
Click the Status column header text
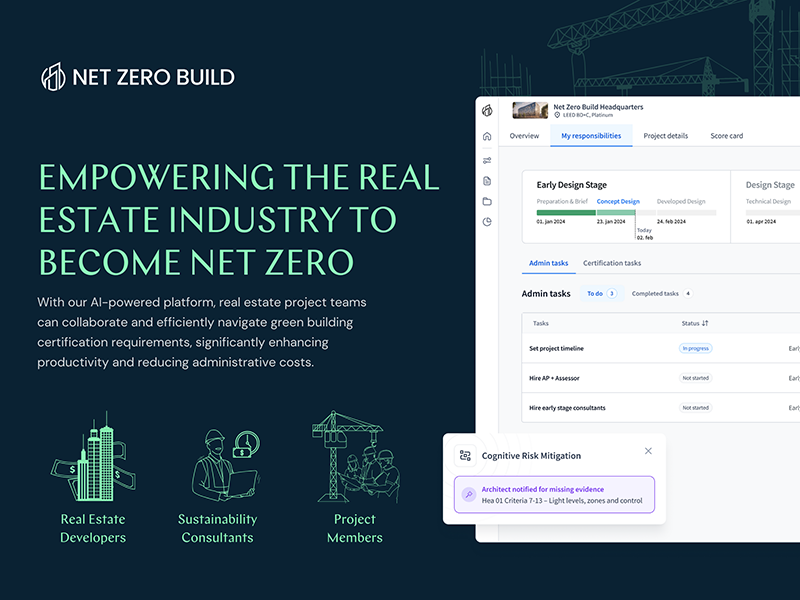690,323
